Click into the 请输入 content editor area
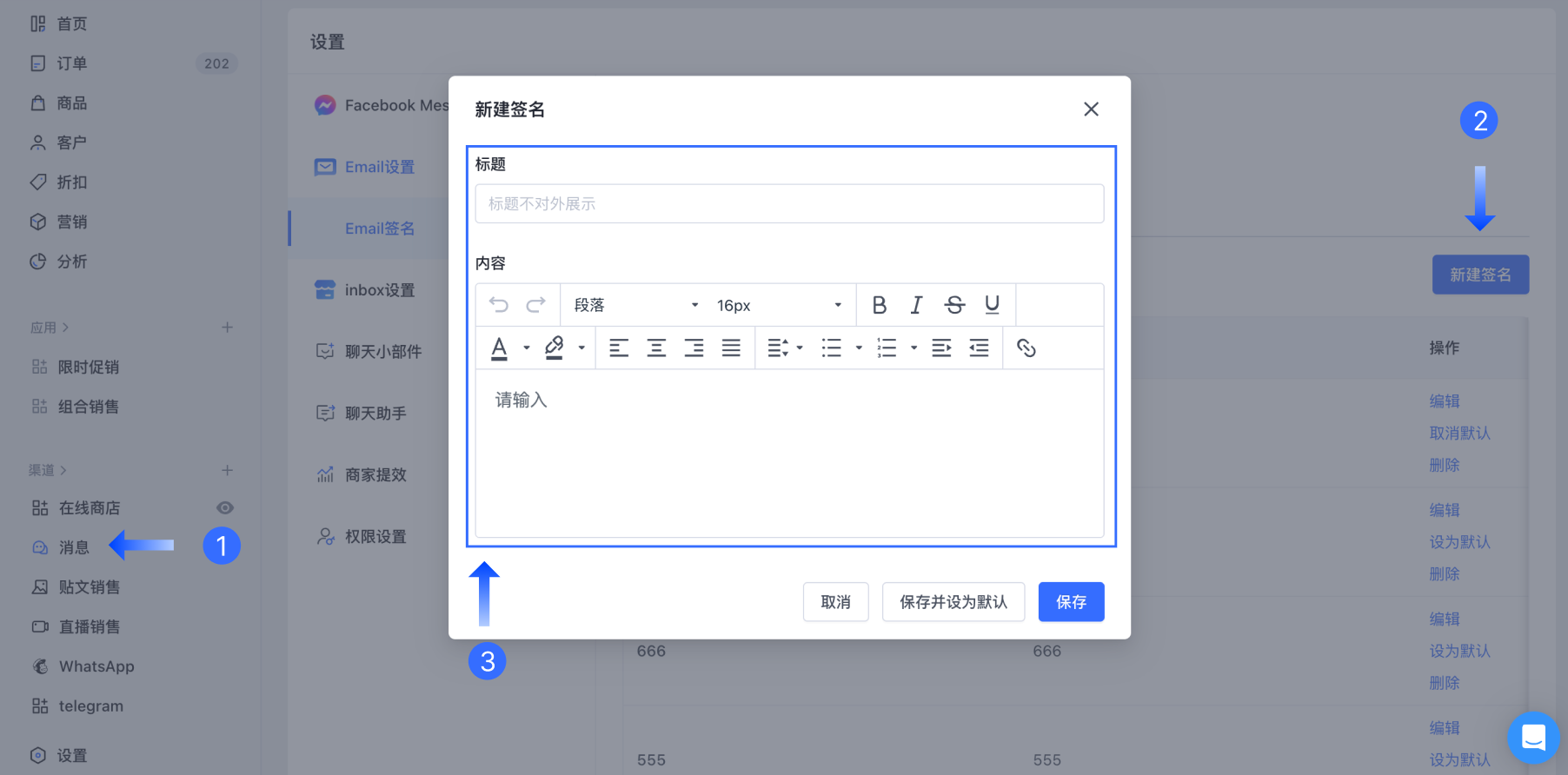1568x775 pixels. (x=789, y=453)
